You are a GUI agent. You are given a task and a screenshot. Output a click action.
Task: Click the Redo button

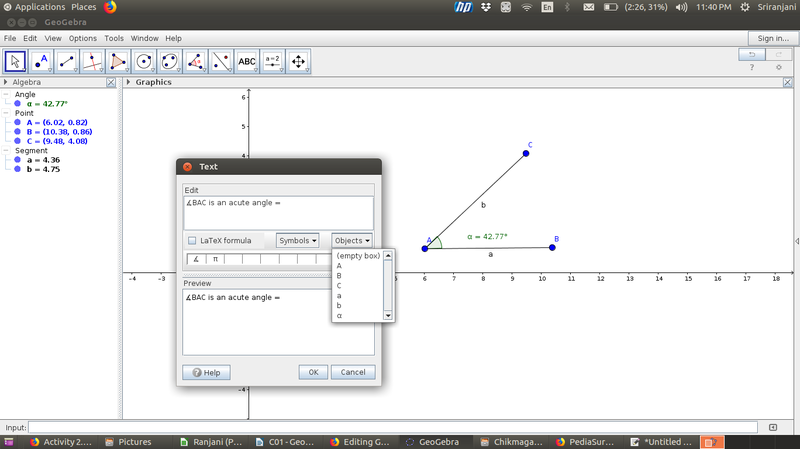[x=779, y=54]
